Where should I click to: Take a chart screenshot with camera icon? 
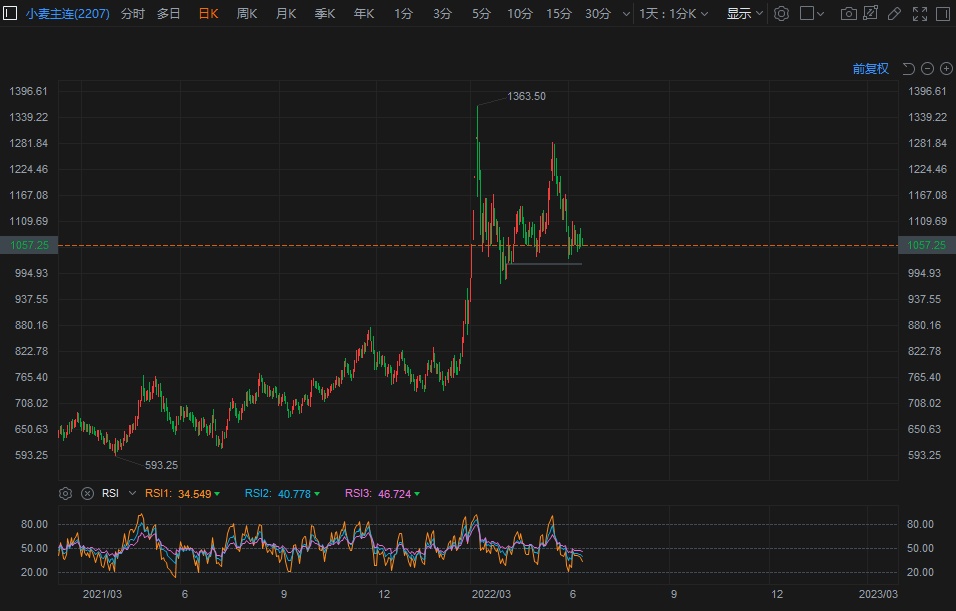click(x=848, y=14)
